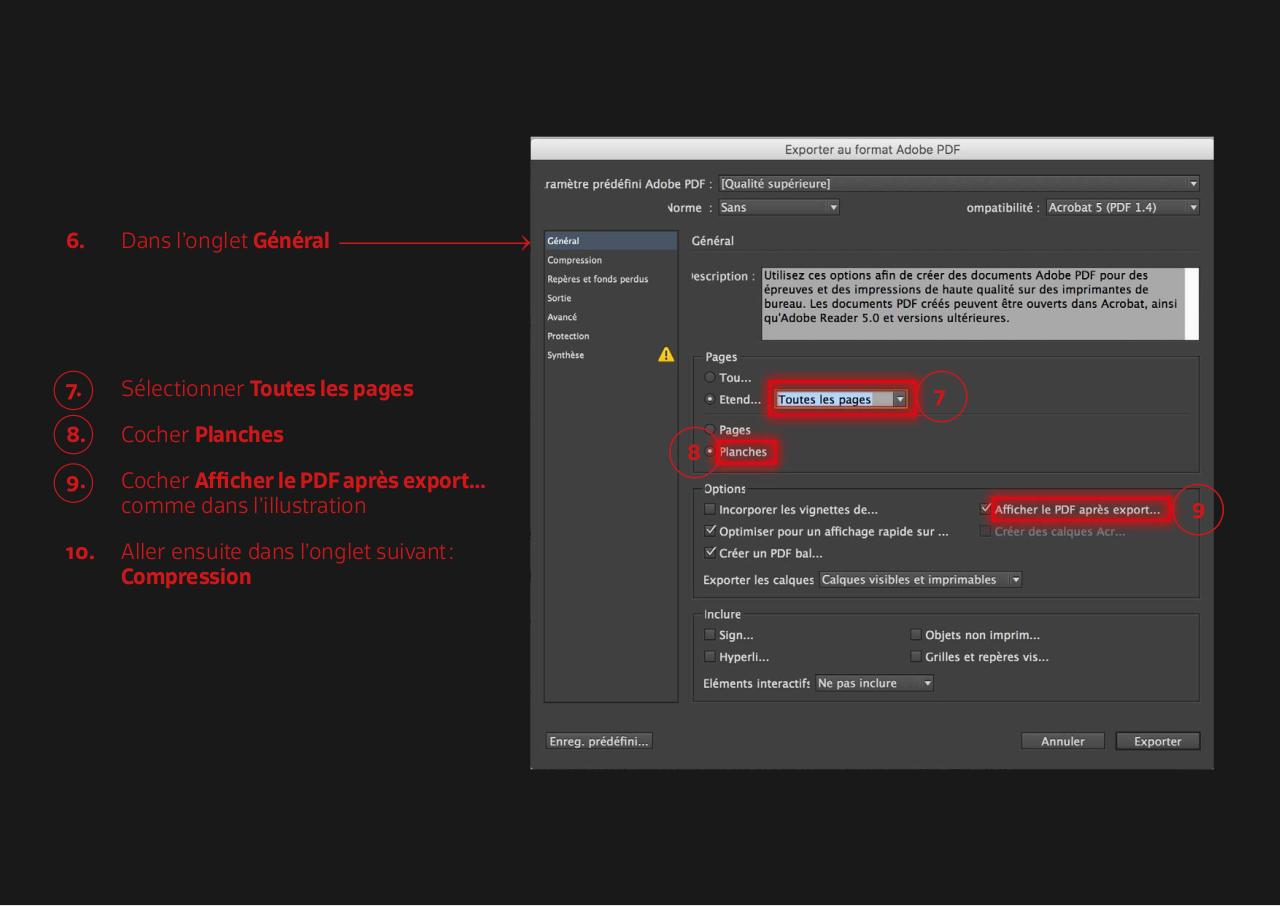The height and width of the screenshot is (906, 1280).
Task: Choose the Planches radio option
Action: 711,452
